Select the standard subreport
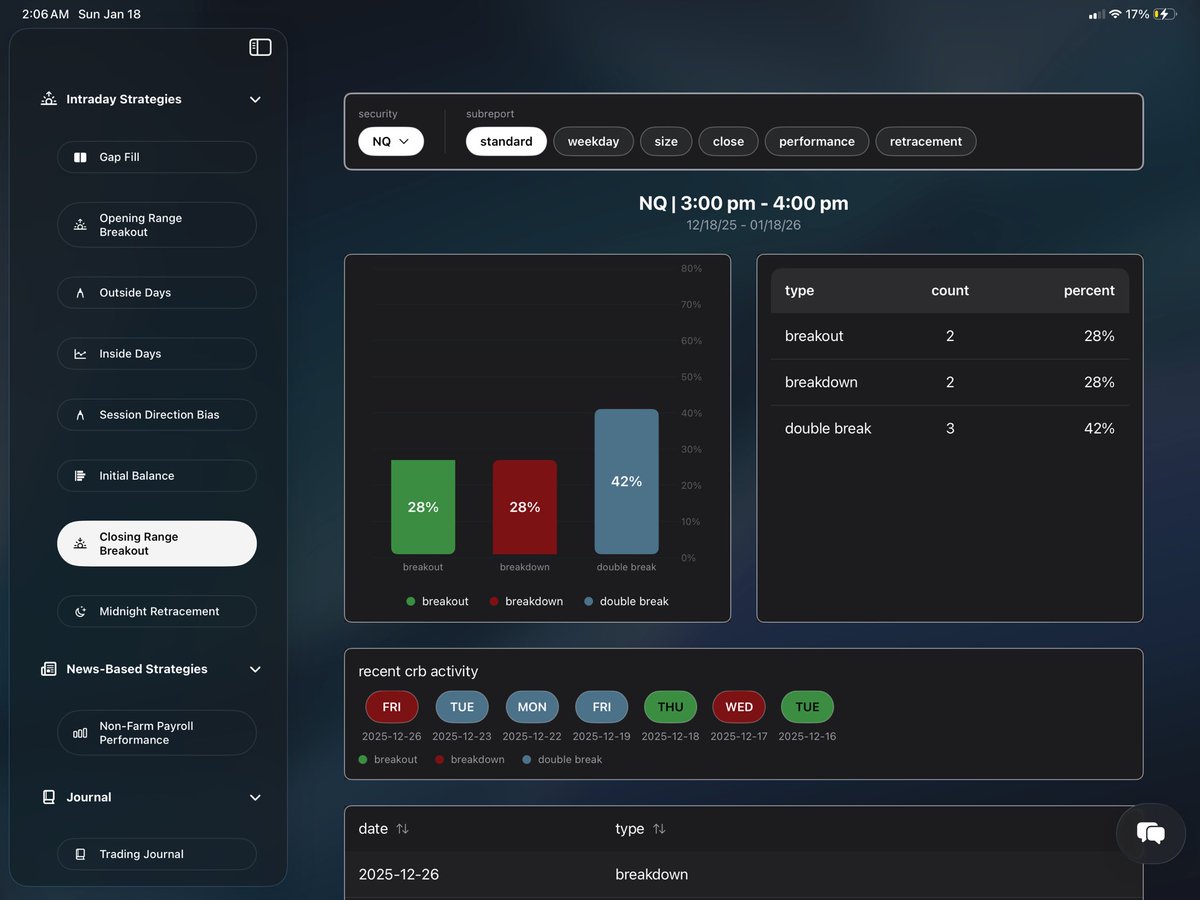This screenshot has width=1200, height=900. [x=506, y=141]
